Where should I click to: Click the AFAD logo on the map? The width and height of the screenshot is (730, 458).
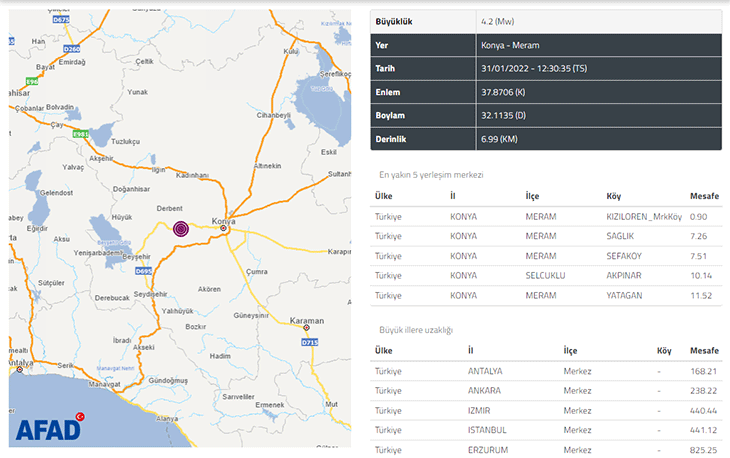tap(48, 430)
